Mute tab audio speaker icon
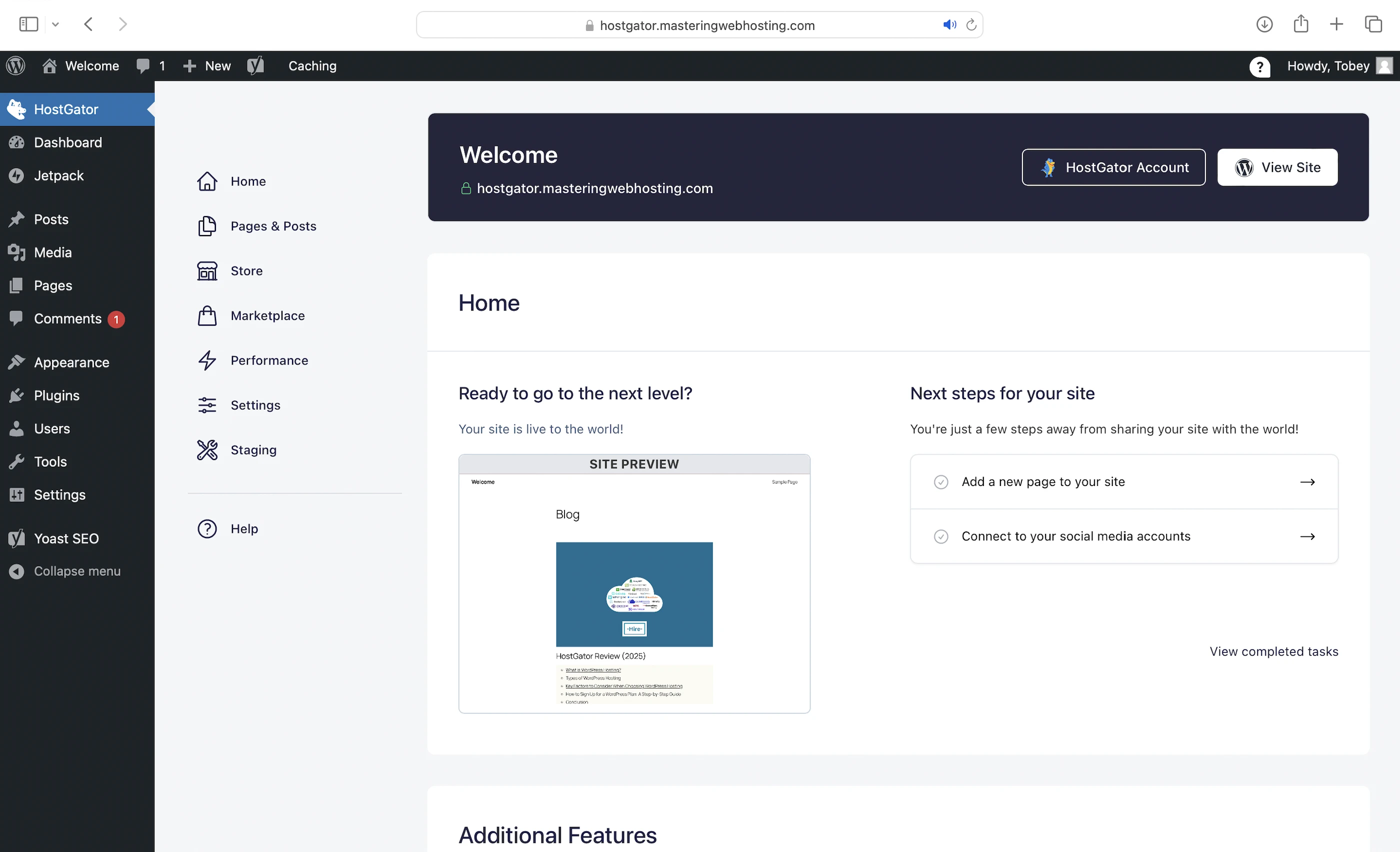The image size is (1400, 852). click(949, 25)
